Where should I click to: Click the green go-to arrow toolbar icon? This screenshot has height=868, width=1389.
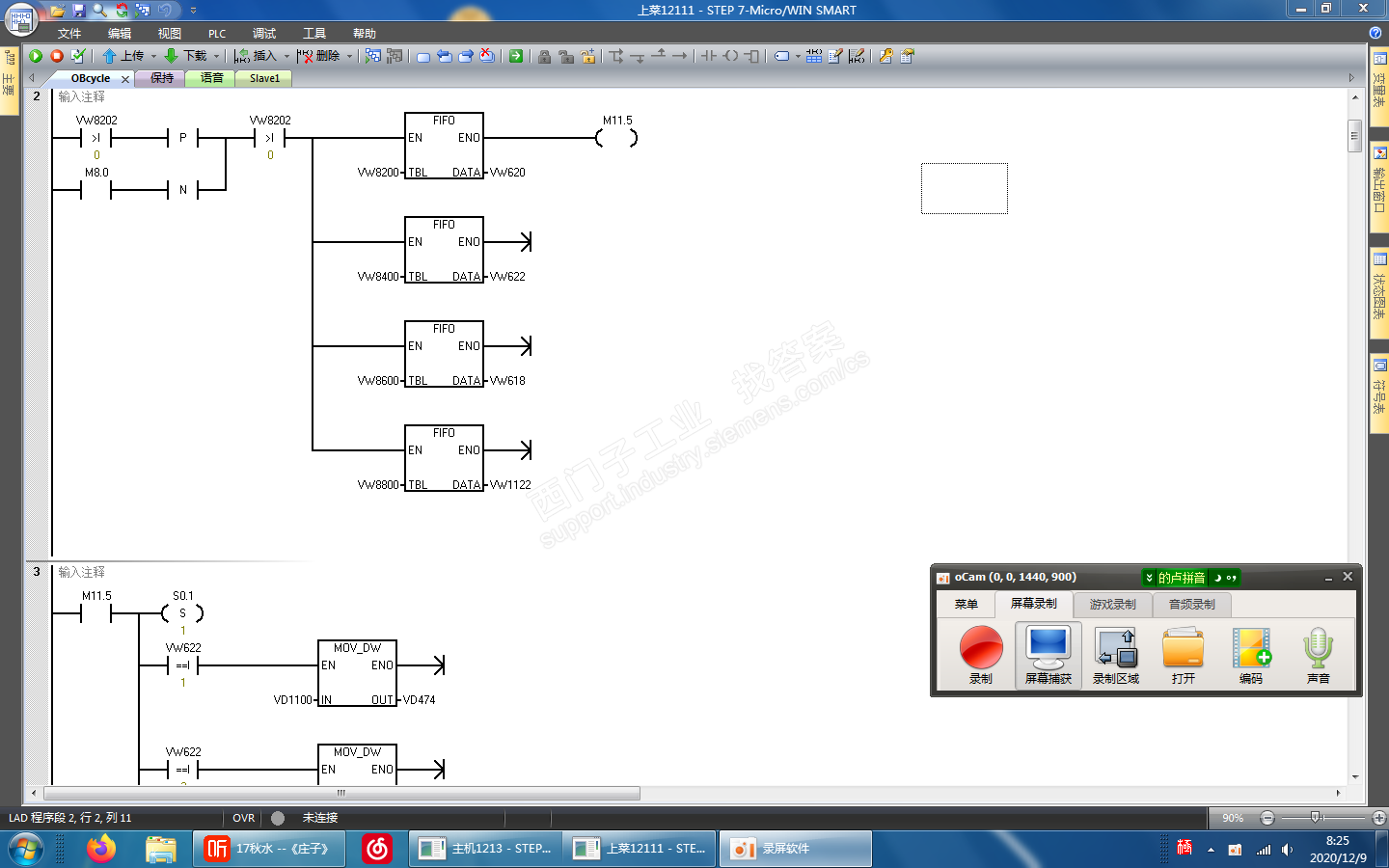click(516, 56)
